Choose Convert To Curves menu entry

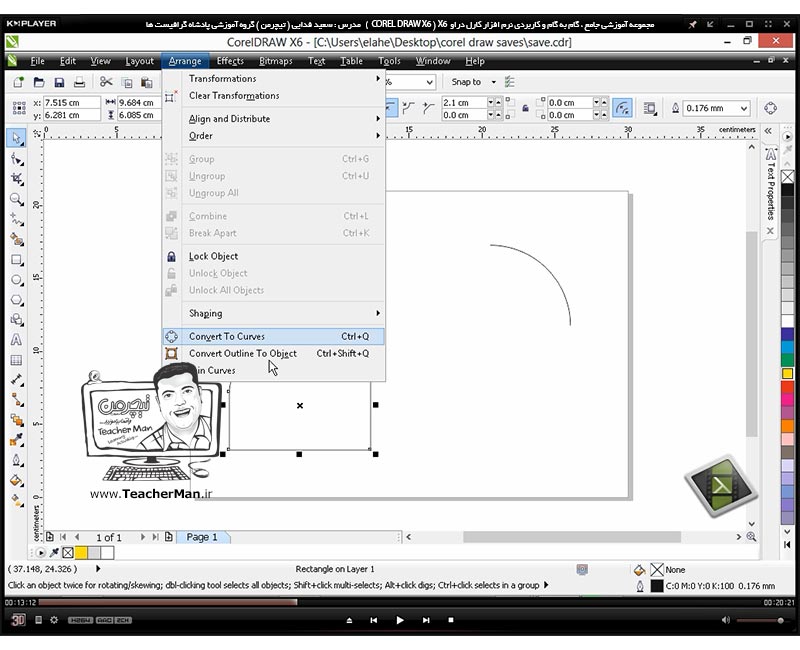tap(273, 336)
